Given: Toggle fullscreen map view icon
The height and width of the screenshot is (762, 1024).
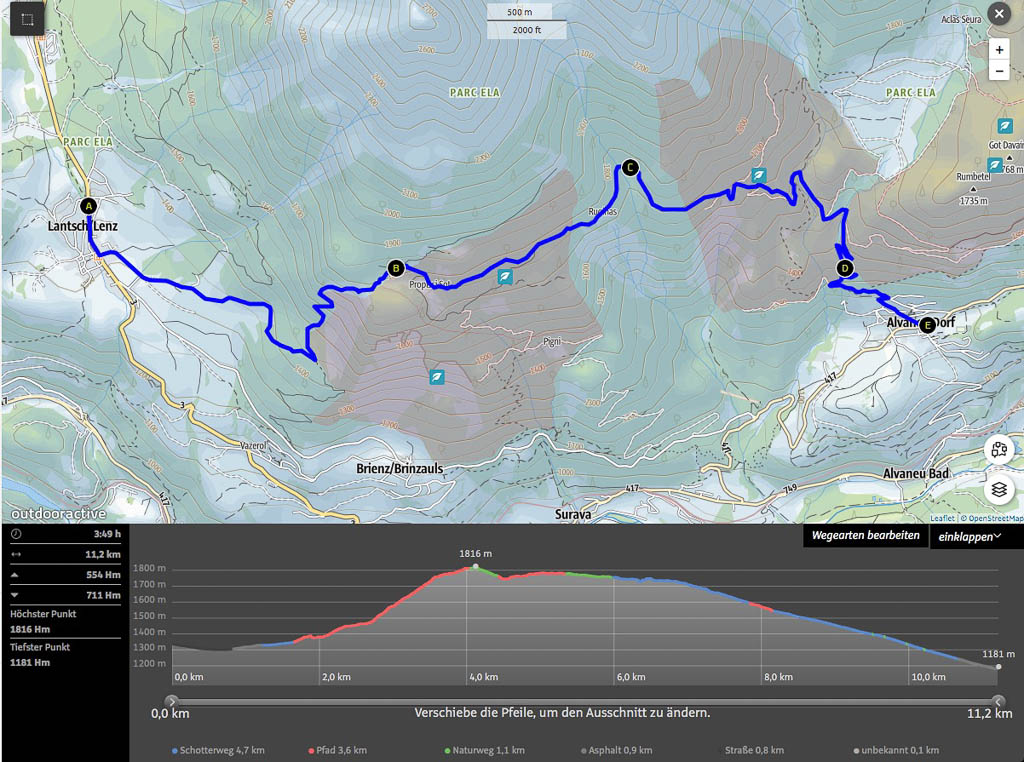Looking at the screenshot, I should point(26,19).
